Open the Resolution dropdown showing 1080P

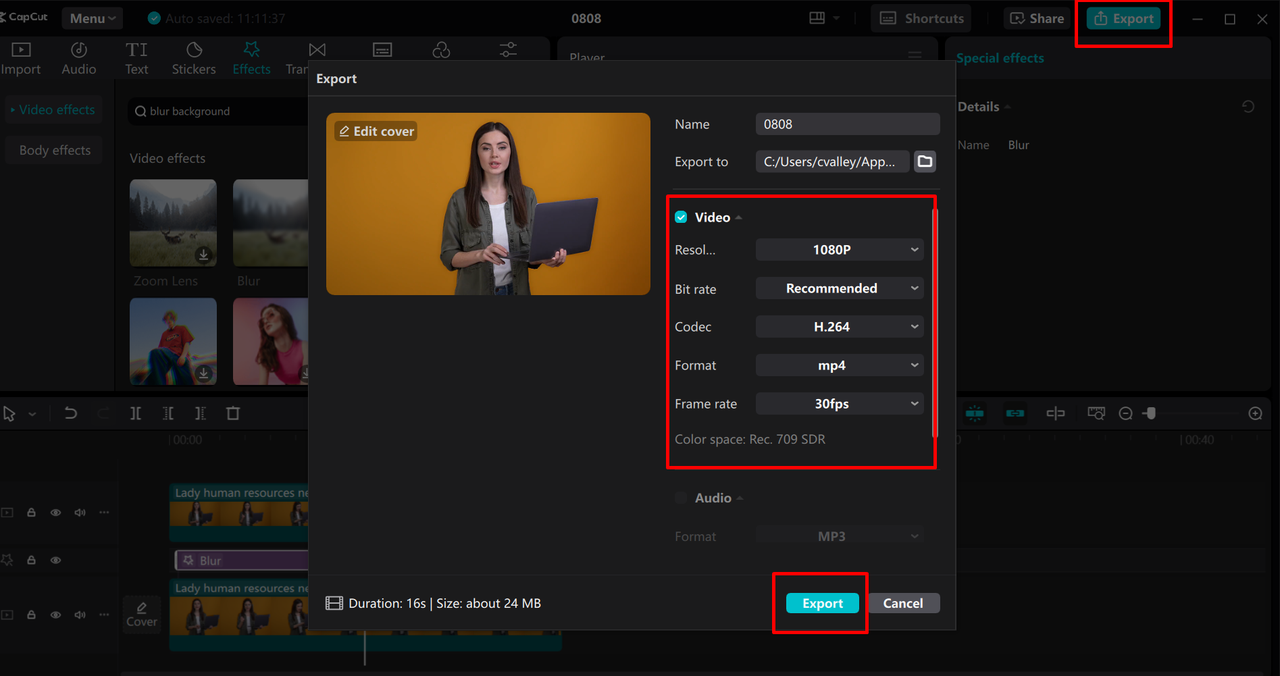pos(839,250)
